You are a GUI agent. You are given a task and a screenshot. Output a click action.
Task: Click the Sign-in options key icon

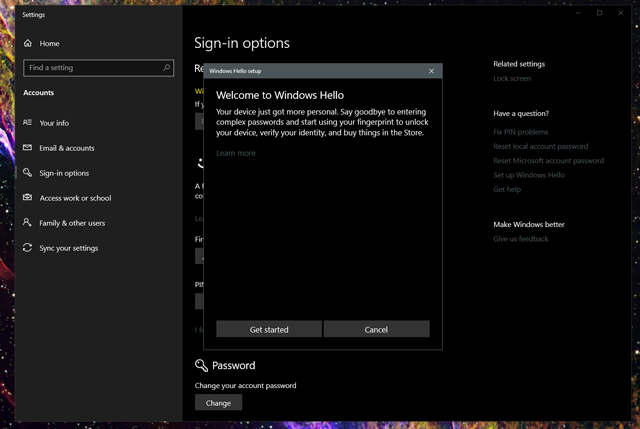(28, 173)
